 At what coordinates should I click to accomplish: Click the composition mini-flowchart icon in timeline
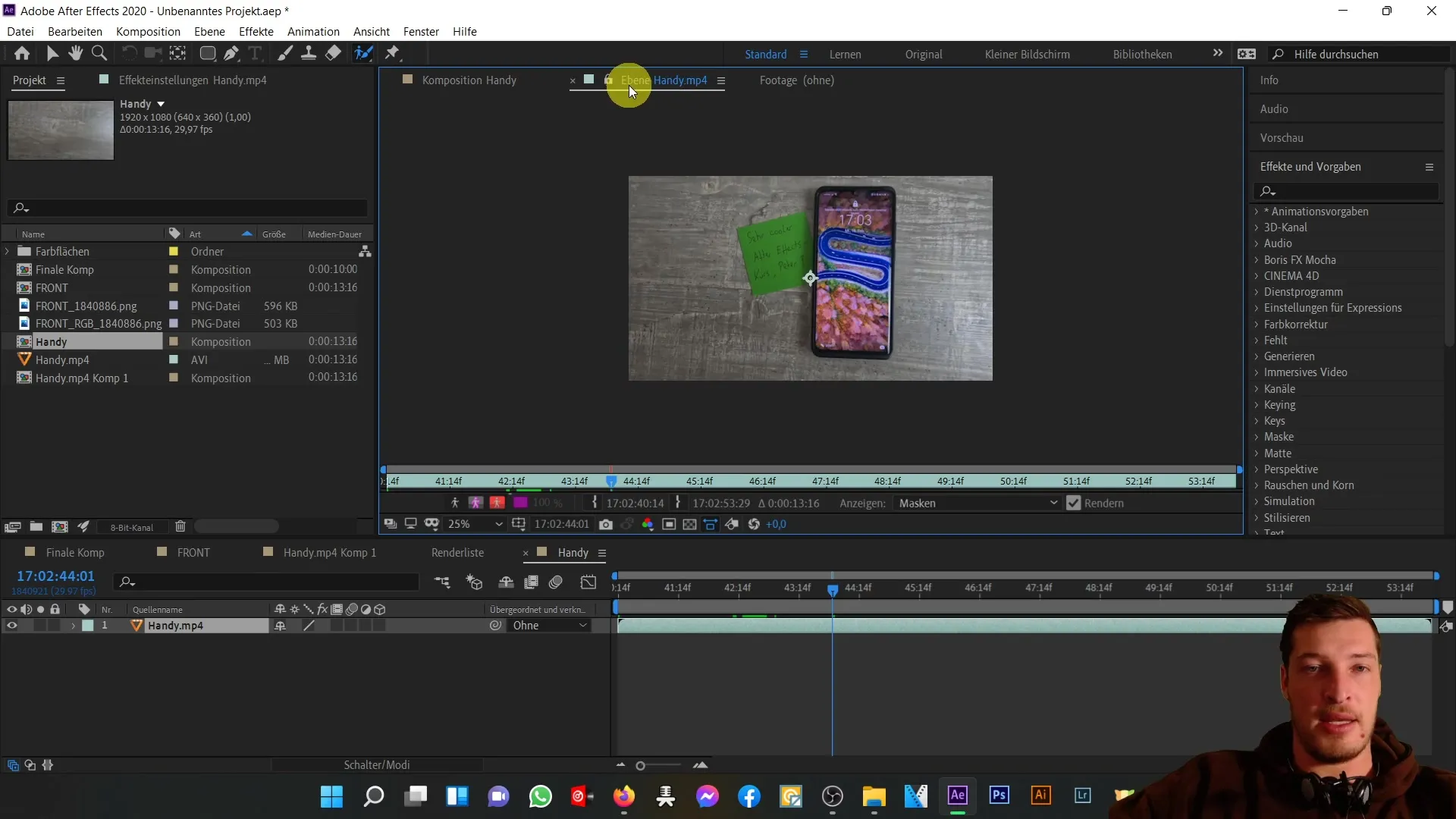click(442, 582)
